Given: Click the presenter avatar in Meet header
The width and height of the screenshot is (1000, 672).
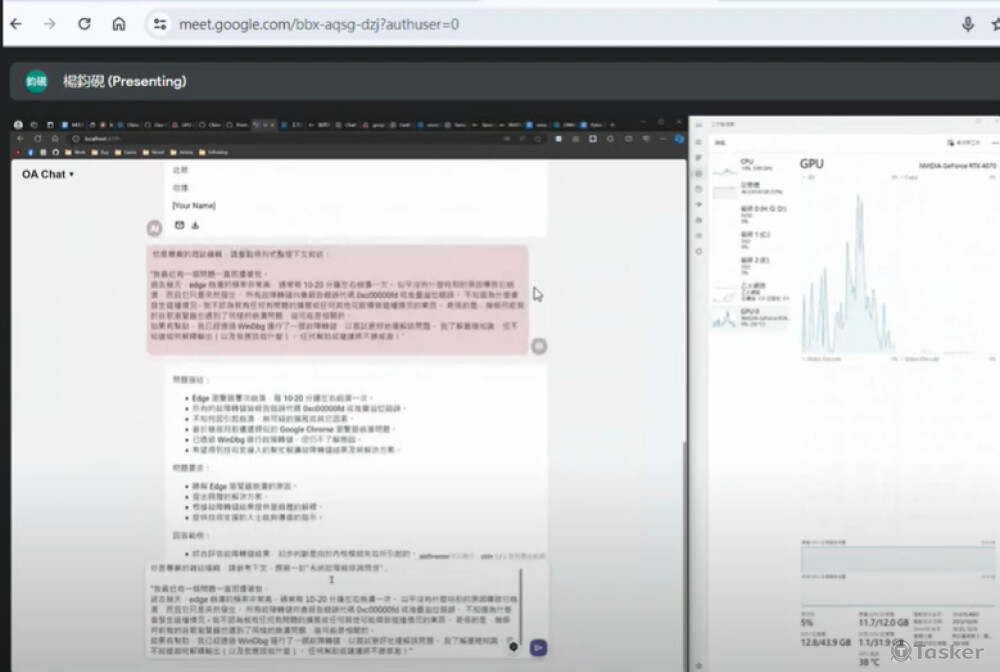Looking at the screenshot, I should point(36,81).
